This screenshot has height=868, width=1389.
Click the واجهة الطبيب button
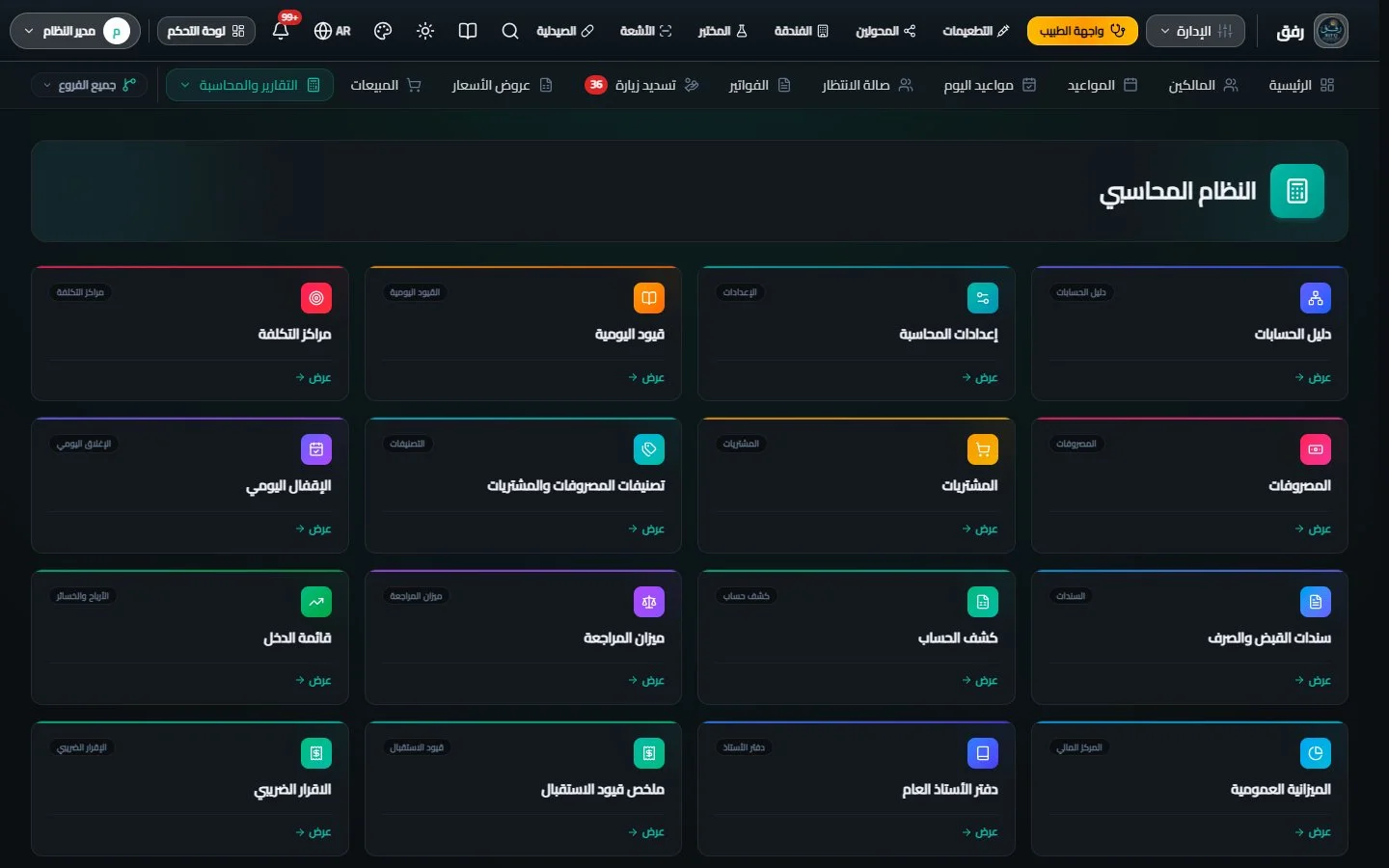pyautogui.click(x=1082, y=31)
